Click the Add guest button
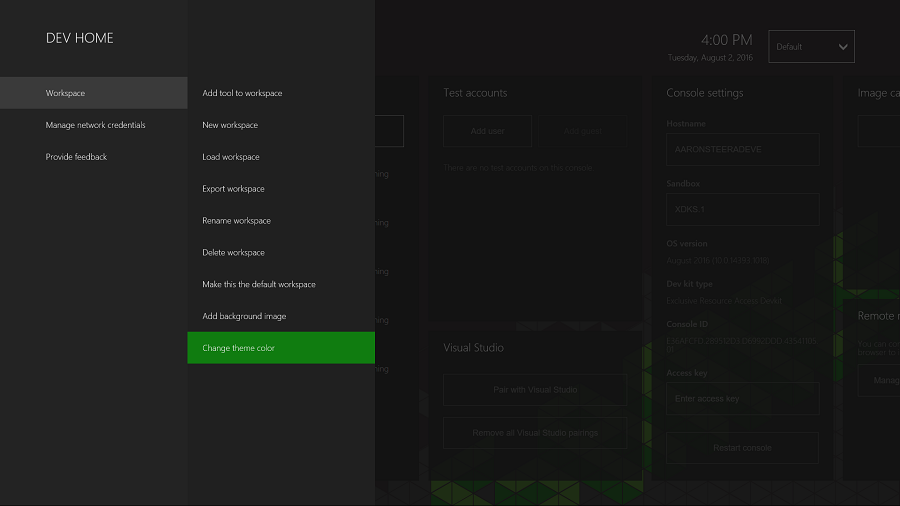 click(583, 131)
